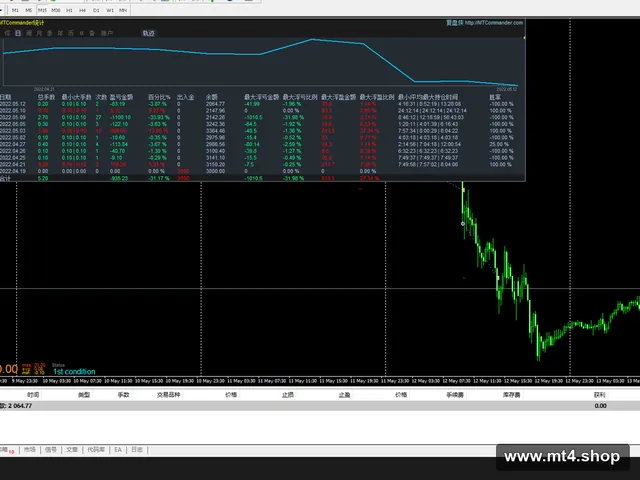Select the M1 timeframe button
Image resolution: width=640 pixels, height=480 pixels.
coord(15,10)
